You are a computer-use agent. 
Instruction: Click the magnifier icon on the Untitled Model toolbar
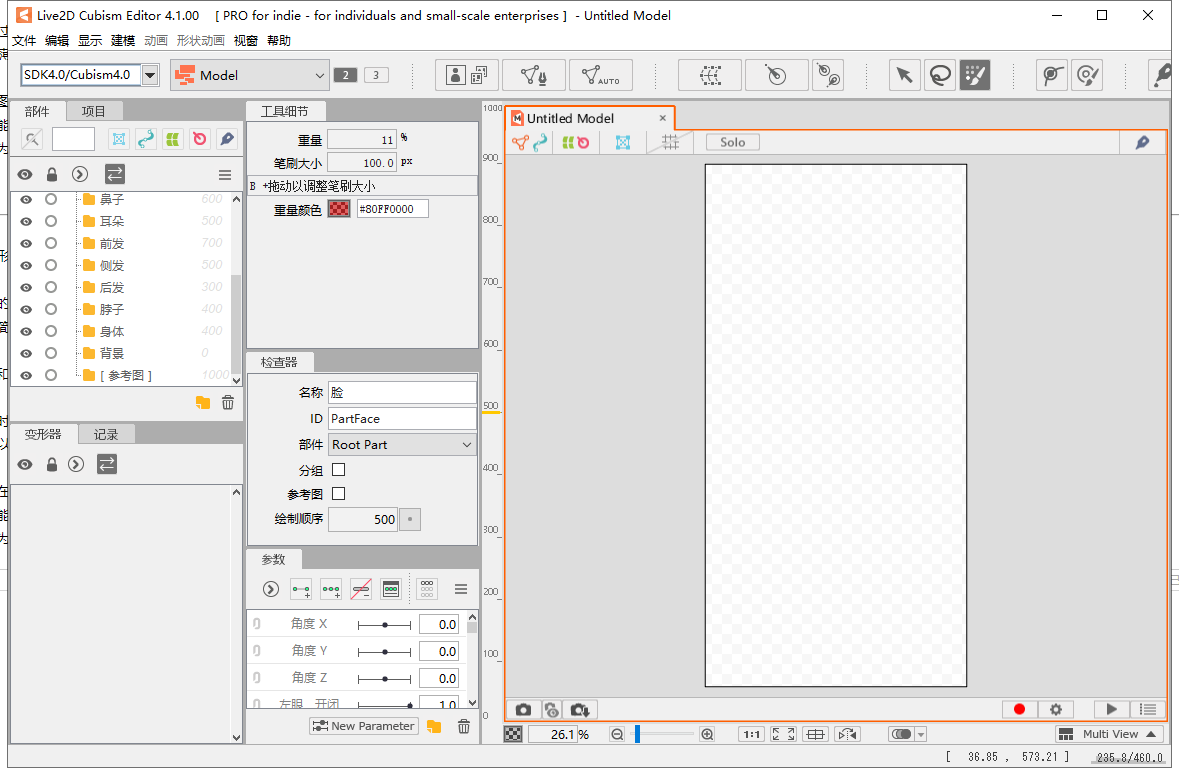click(1142, 142)
